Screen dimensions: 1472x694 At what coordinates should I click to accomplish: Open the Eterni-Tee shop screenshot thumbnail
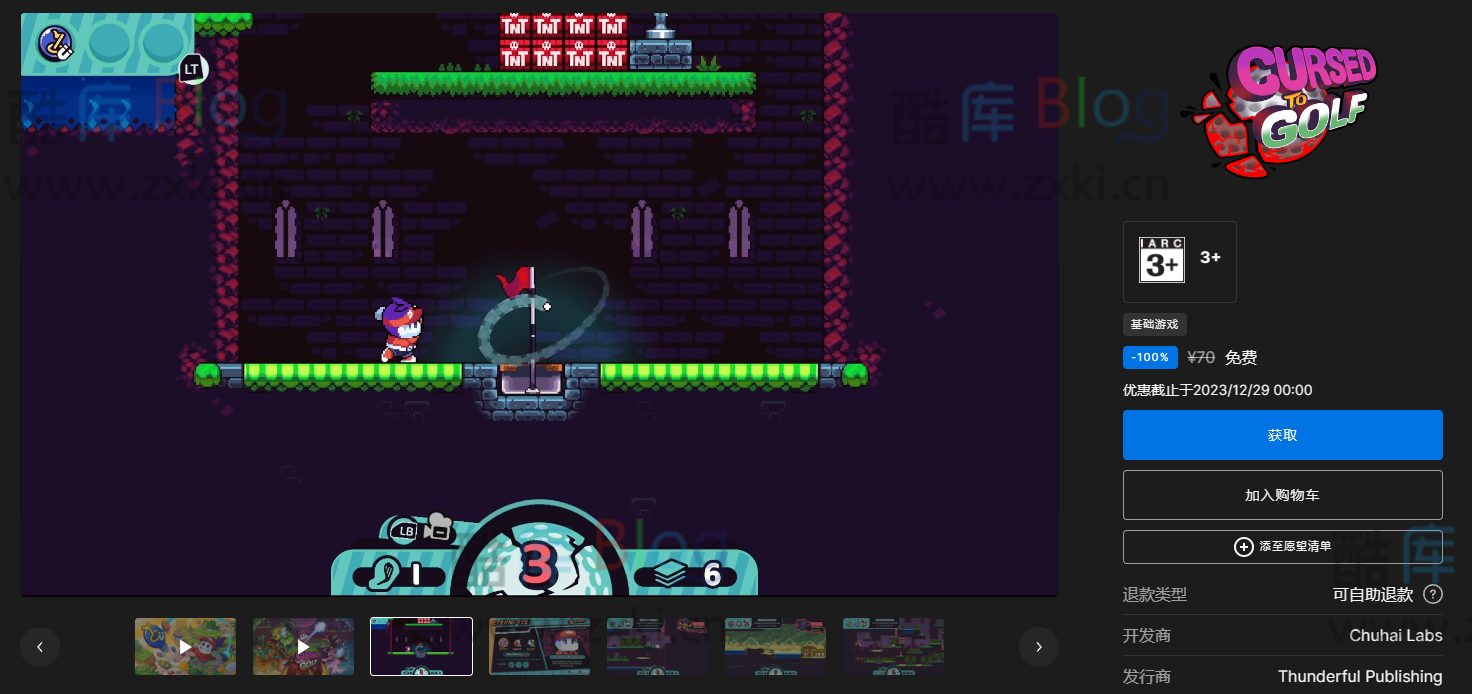pyautogui.click(x=539, y=646)
